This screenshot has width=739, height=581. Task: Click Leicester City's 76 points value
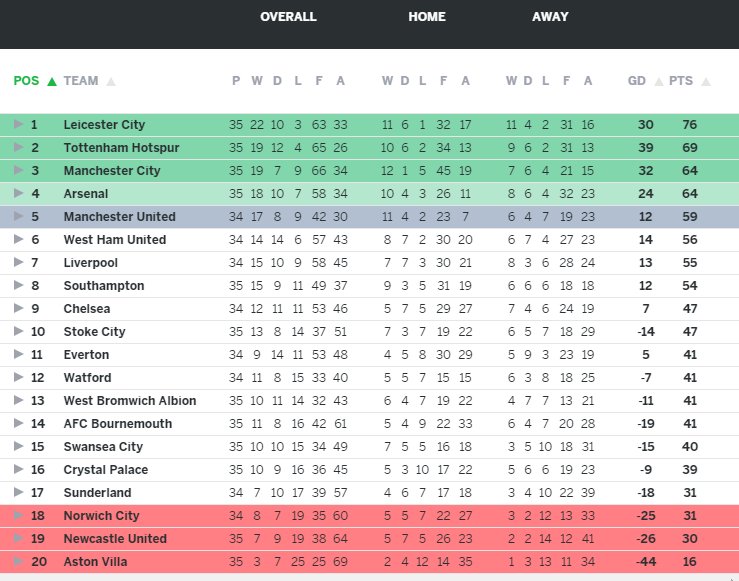[x=689, y=125]
